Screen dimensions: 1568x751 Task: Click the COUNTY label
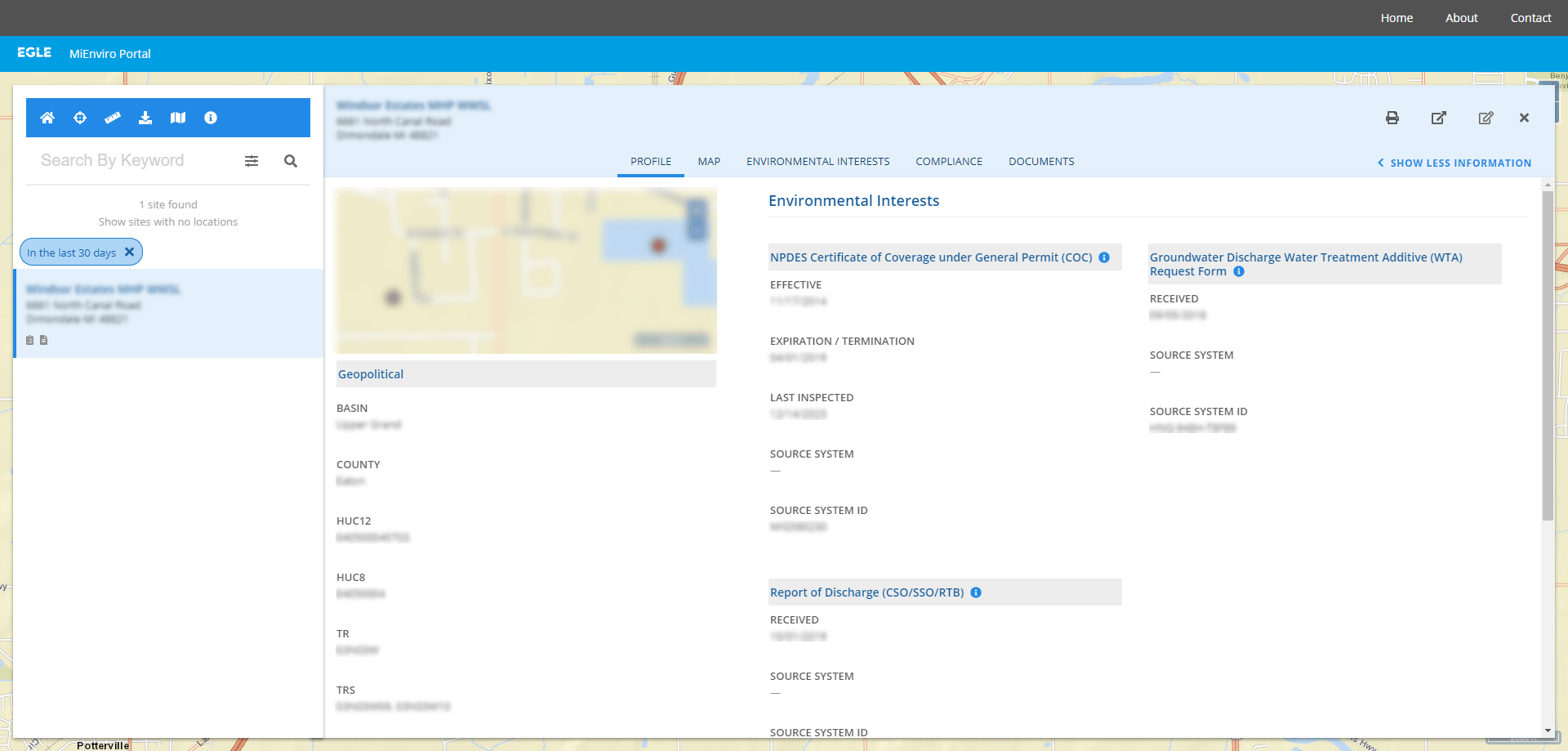tap(359, 465)
